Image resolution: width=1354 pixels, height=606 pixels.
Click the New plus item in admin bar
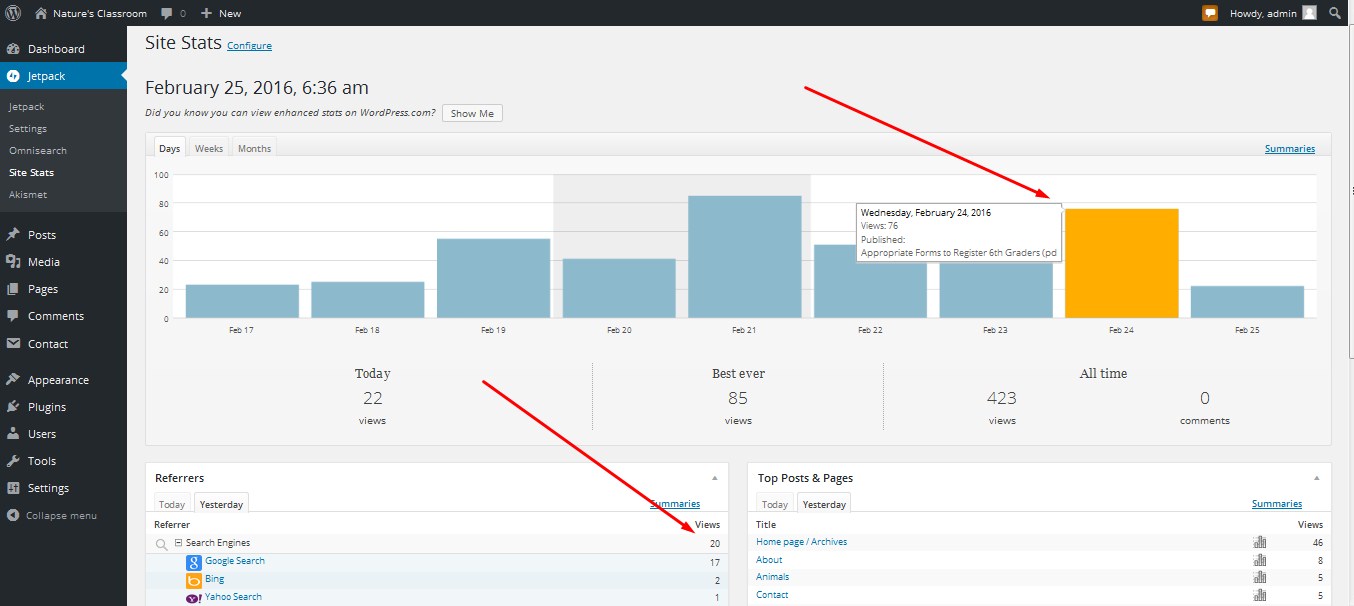click(220, 13)
